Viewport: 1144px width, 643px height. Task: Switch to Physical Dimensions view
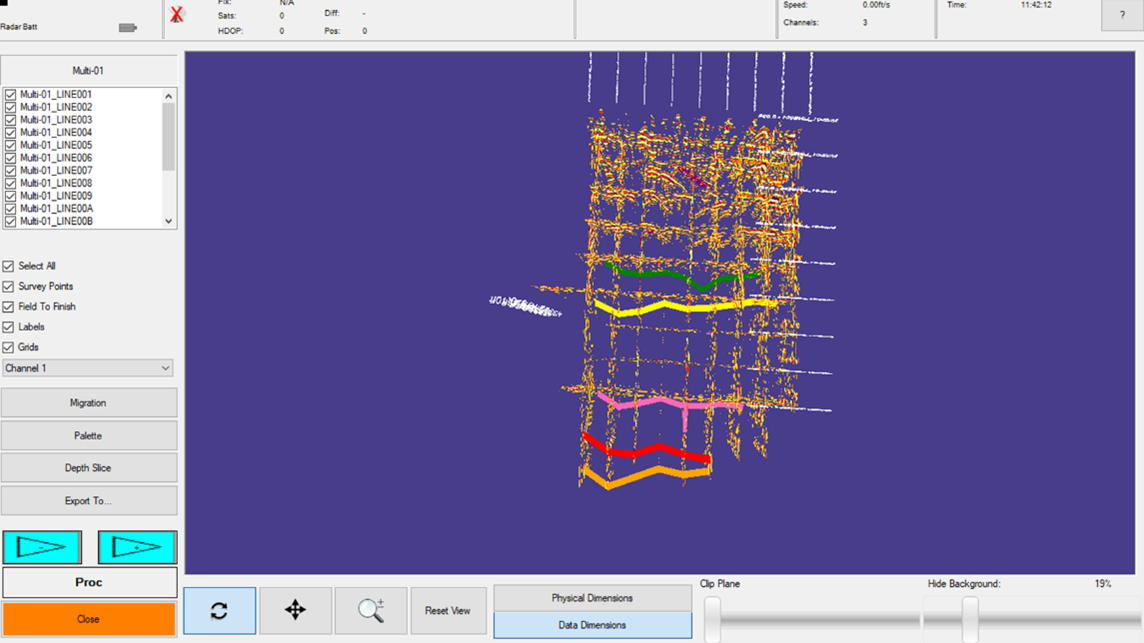click(592, 598)
